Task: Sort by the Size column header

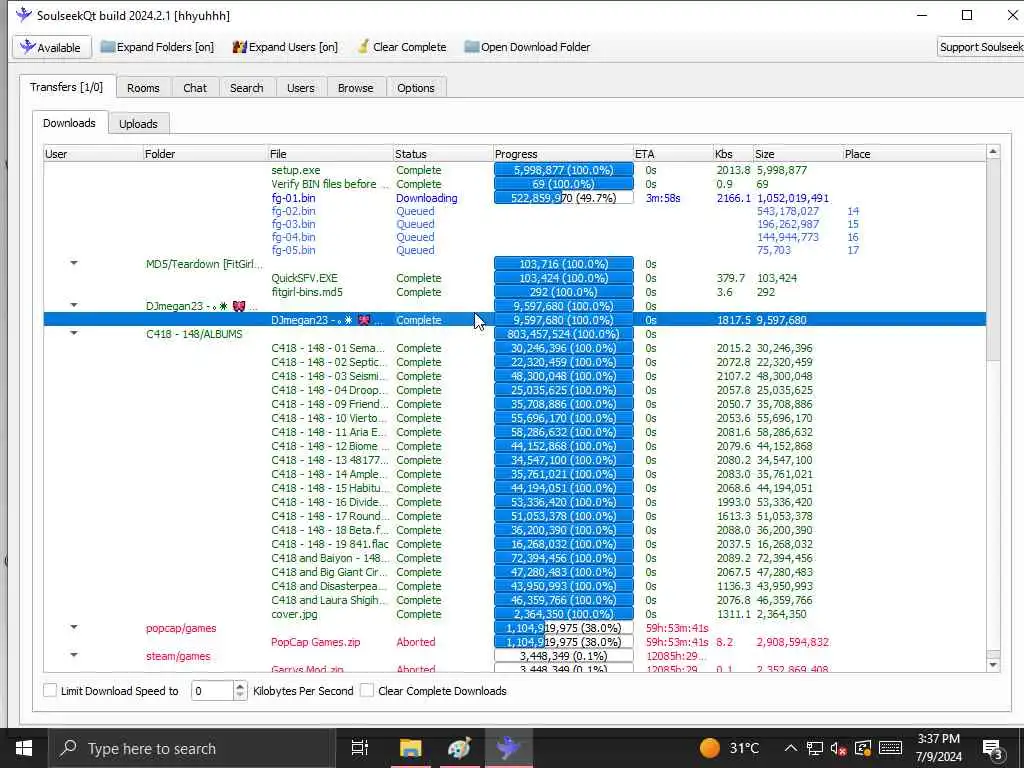Action: 798,154
